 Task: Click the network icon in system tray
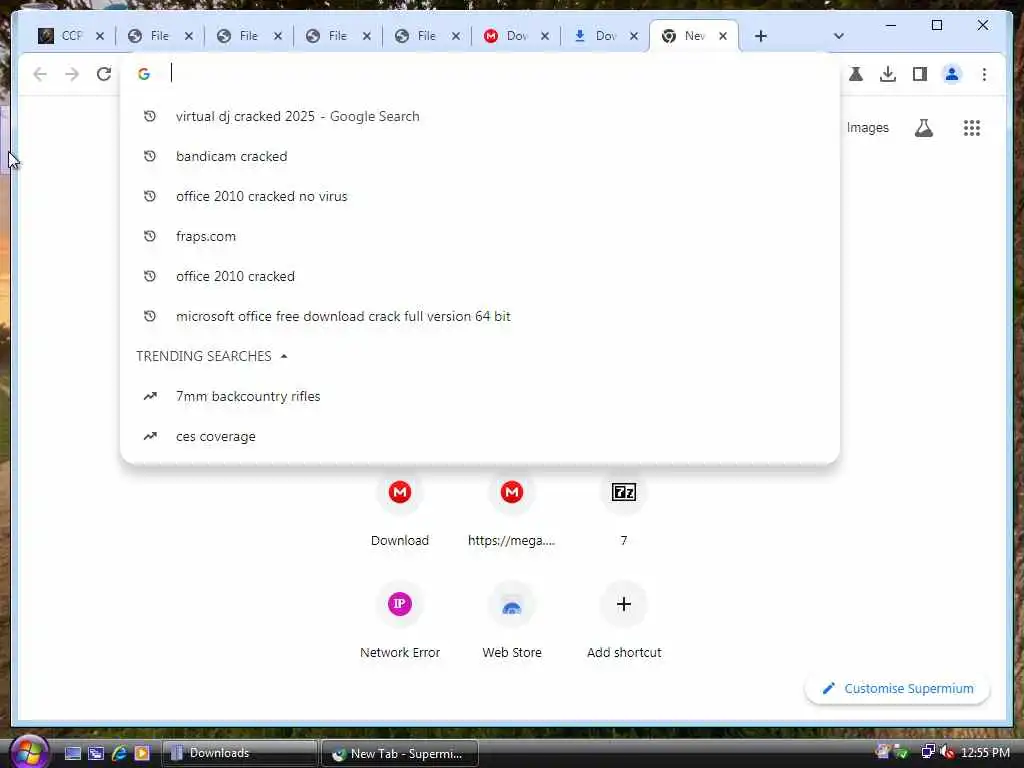click(927, 752)
